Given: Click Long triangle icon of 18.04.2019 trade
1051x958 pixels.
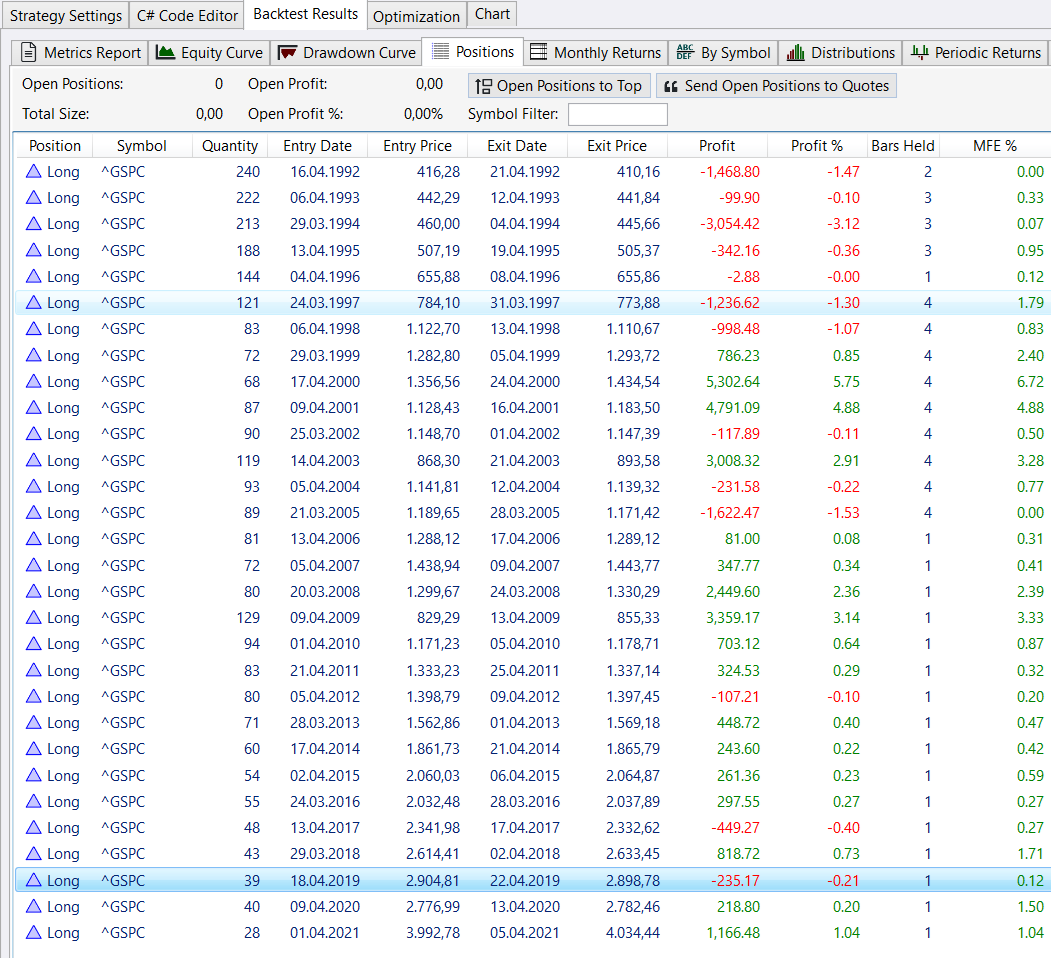Looking at the screenshot, I should [34, 880].
